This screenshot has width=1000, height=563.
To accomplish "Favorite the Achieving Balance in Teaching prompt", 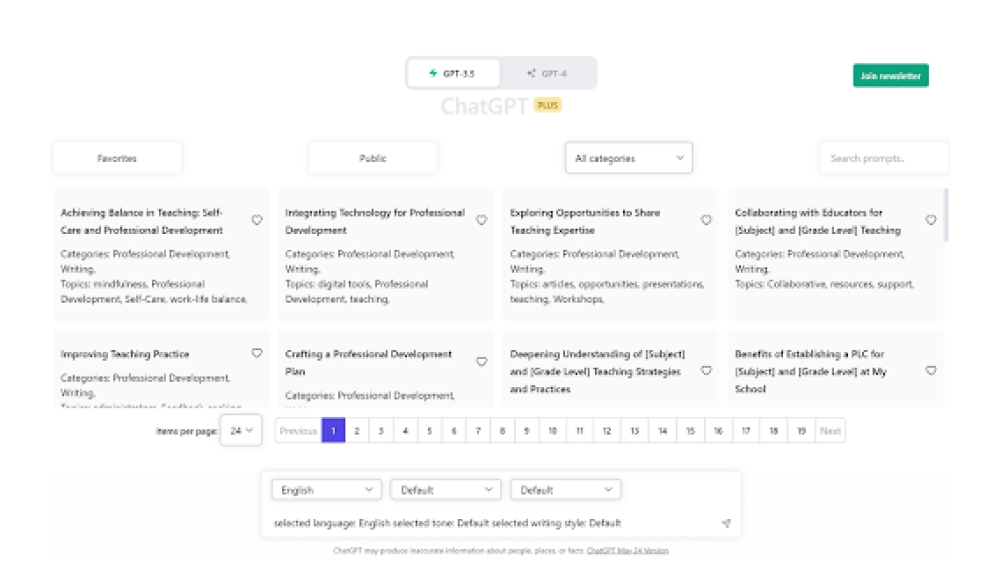I will (x=257, y=220).
